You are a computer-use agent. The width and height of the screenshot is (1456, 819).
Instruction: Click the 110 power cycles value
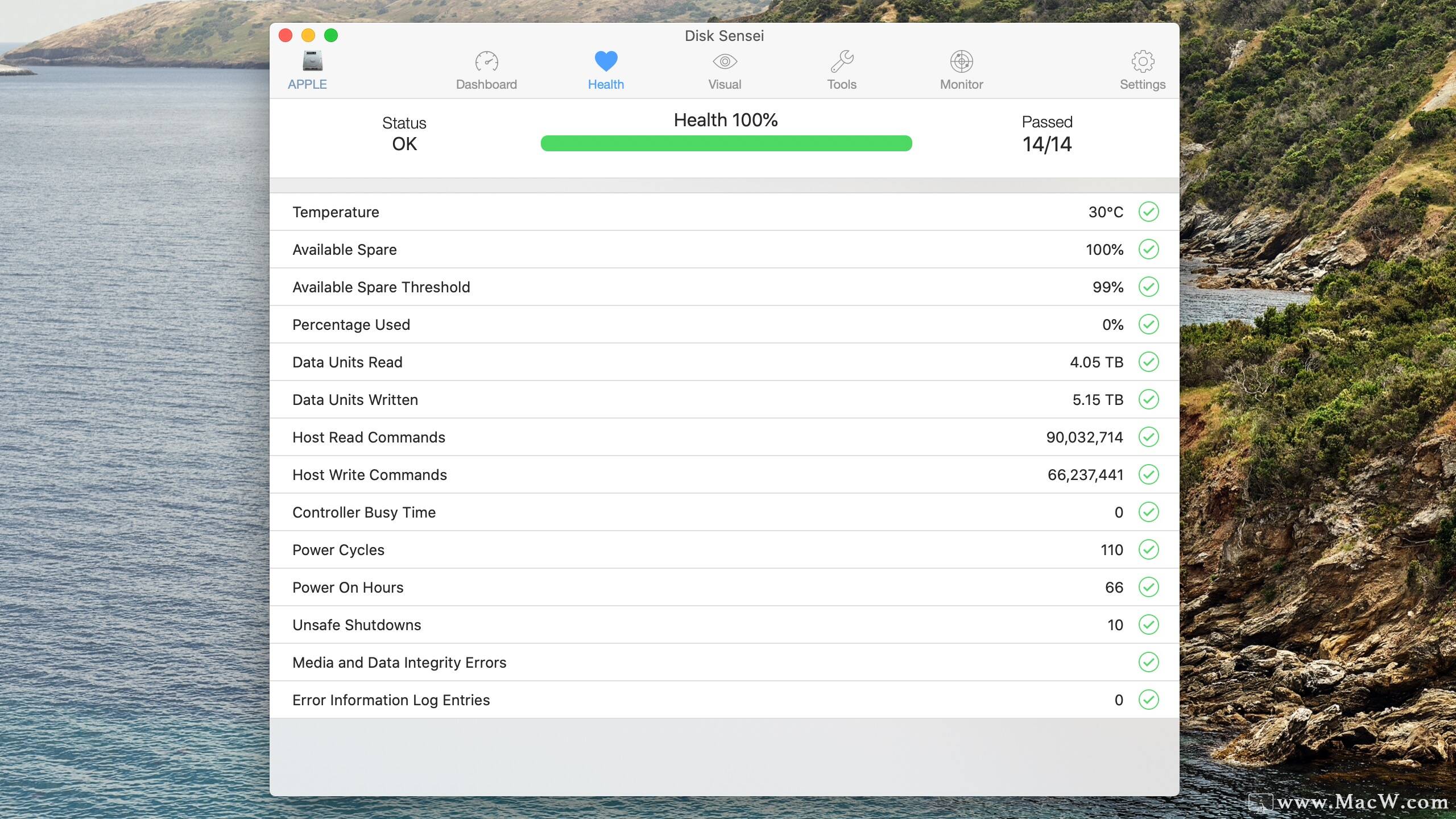[x=1112, y=550]
